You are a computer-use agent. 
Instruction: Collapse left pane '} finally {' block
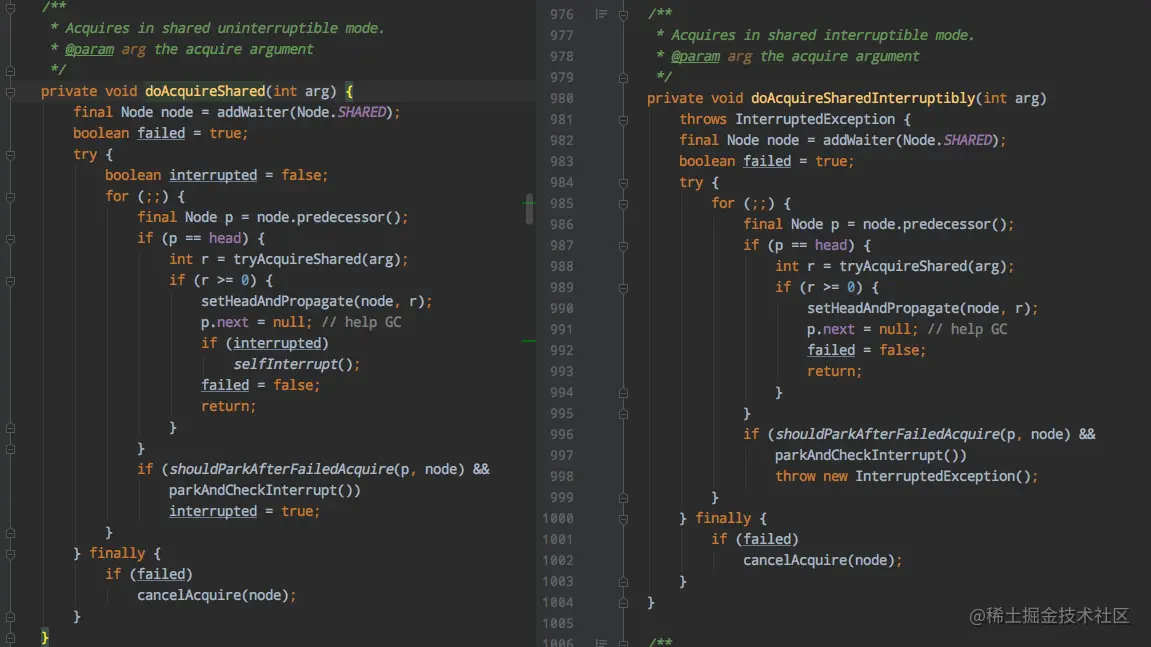pyautogui.click(x=10, y=554)
